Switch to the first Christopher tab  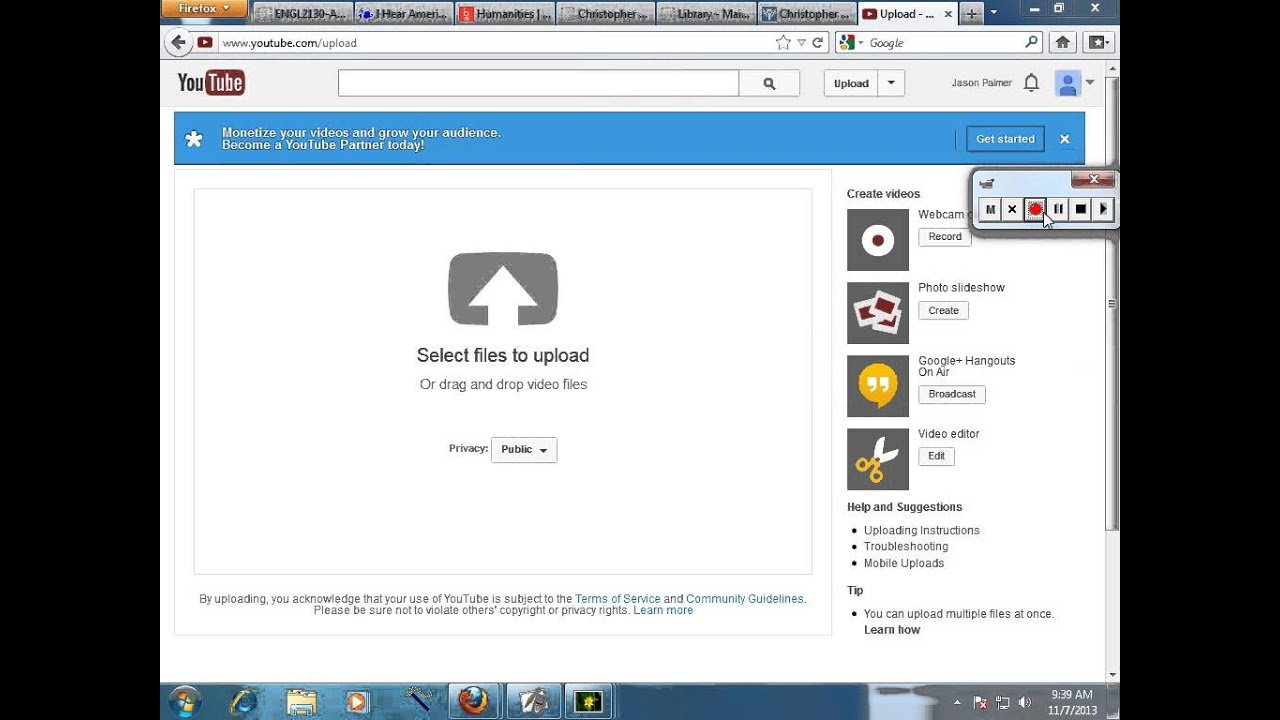click(x=606, y=14)
